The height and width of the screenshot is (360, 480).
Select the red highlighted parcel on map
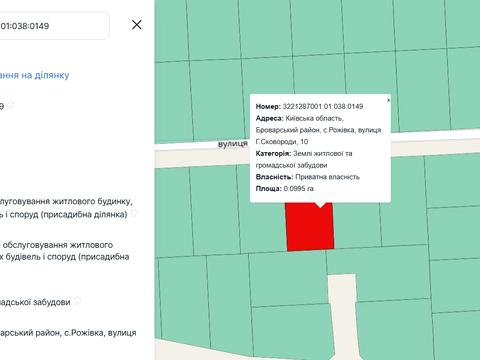310,228
